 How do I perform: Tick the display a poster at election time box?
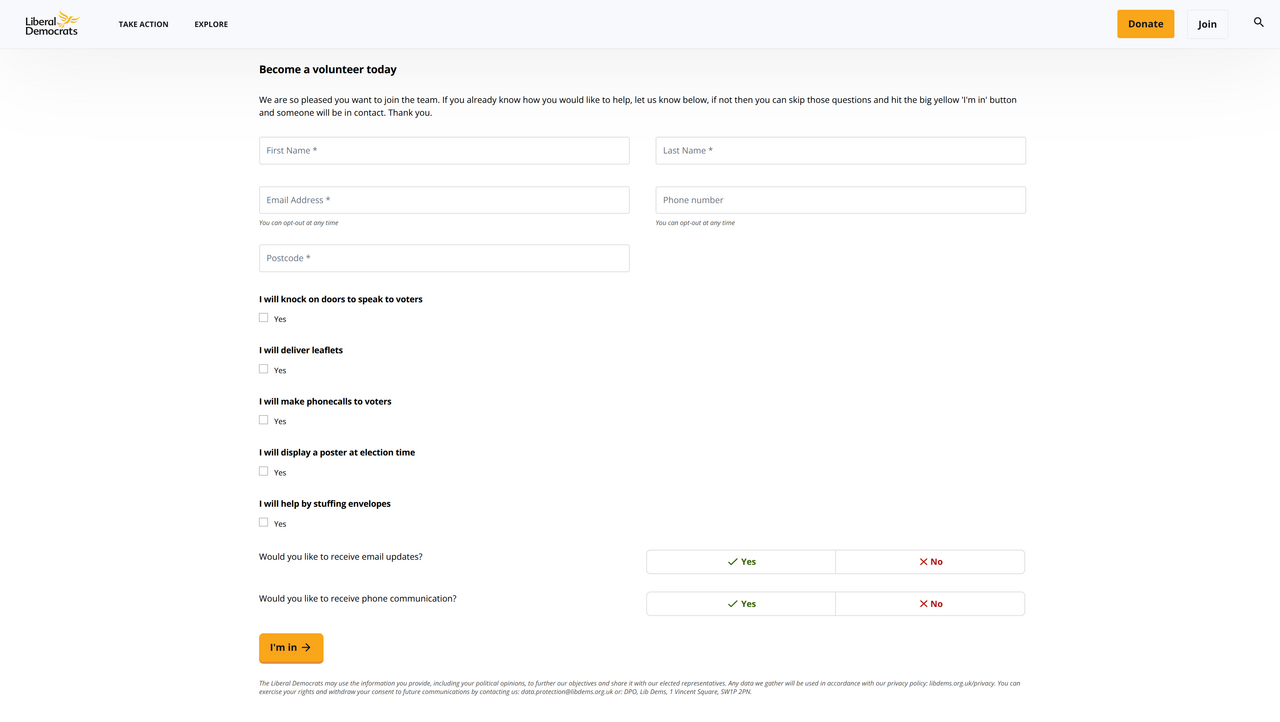click(262, 471)
